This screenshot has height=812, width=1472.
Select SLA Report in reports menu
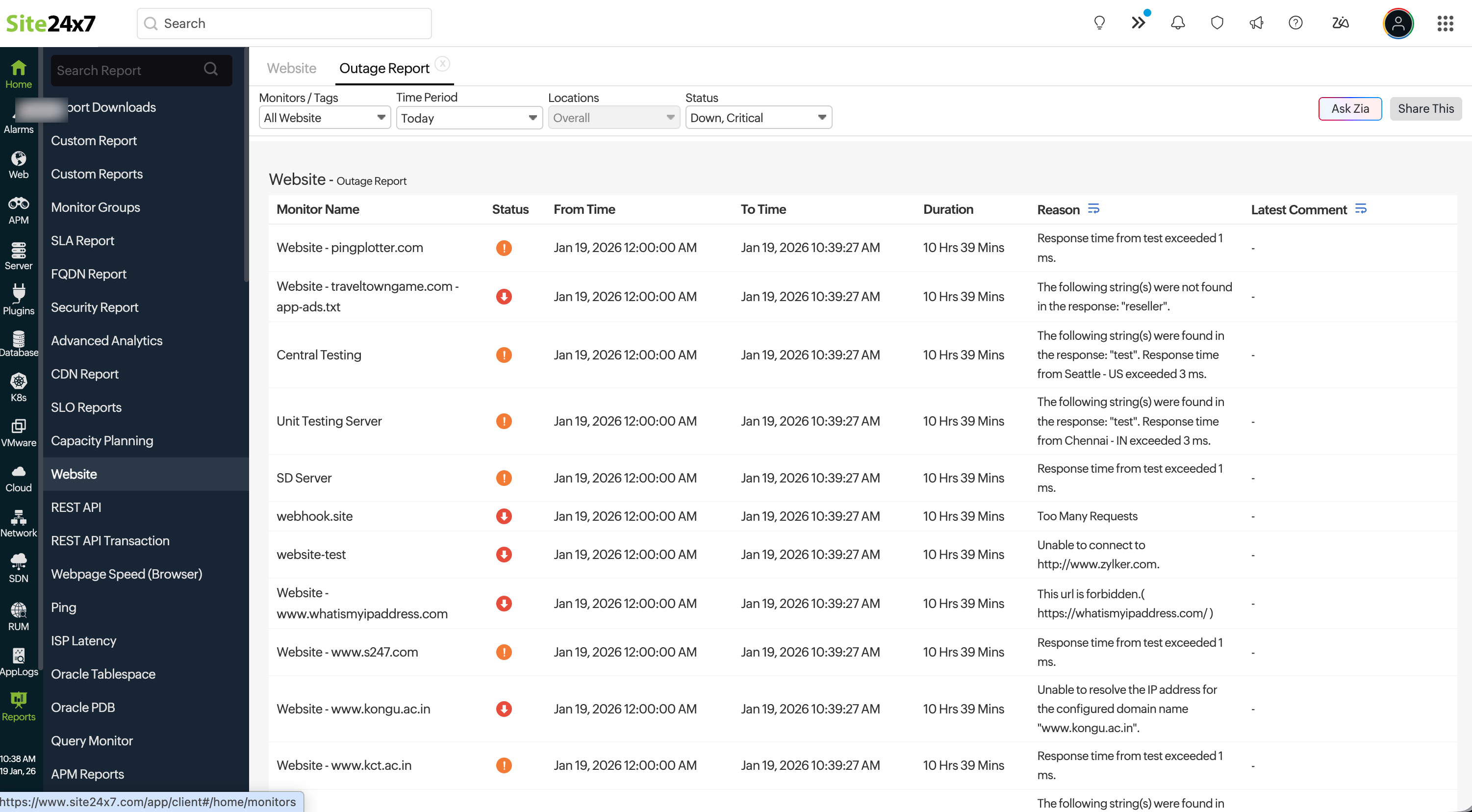(82, 241)
